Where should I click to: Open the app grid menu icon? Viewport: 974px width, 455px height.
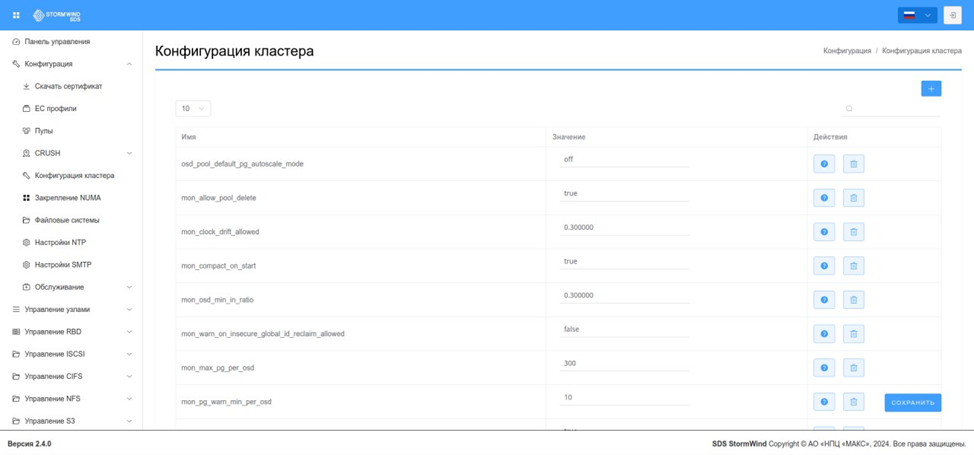coord(16,15)
